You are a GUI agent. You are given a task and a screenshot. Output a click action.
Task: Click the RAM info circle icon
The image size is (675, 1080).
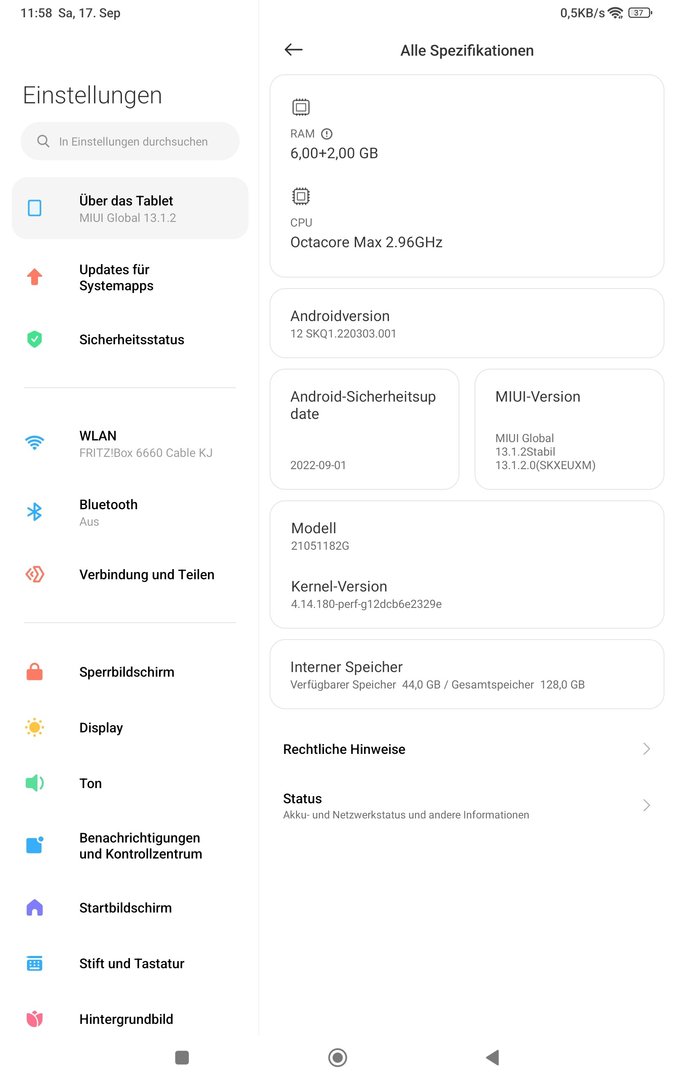pyautogui.click(x=327, y=134)
